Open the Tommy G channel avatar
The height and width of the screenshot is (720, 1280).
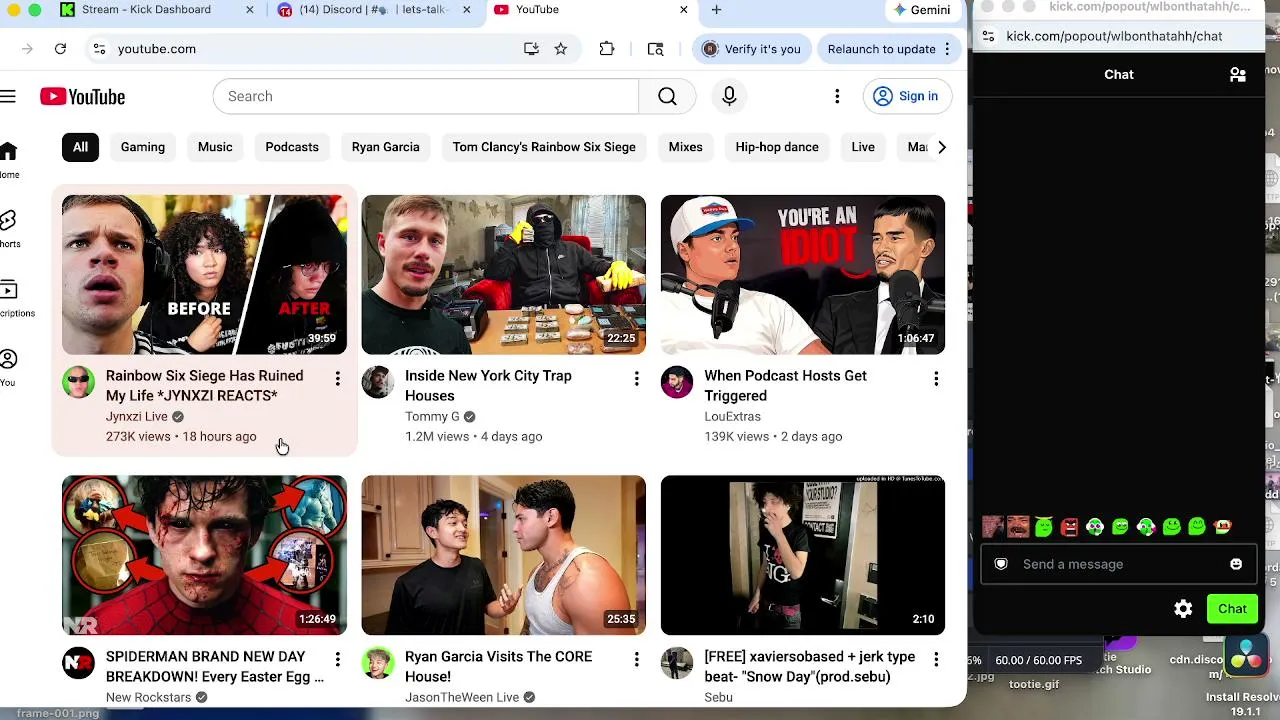pyautogui.click(x=377, y=382)
